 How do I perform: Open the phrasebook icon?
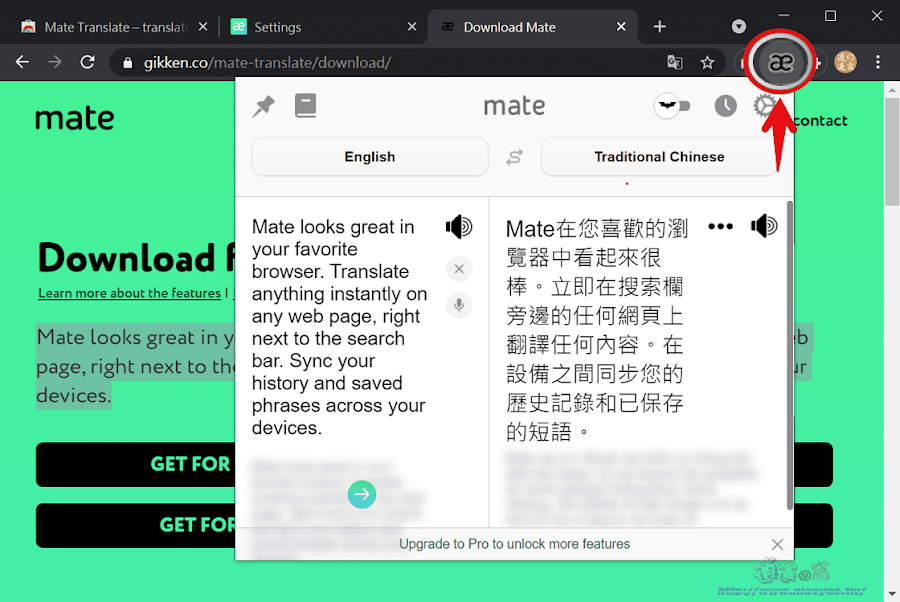tap(305, 106)
